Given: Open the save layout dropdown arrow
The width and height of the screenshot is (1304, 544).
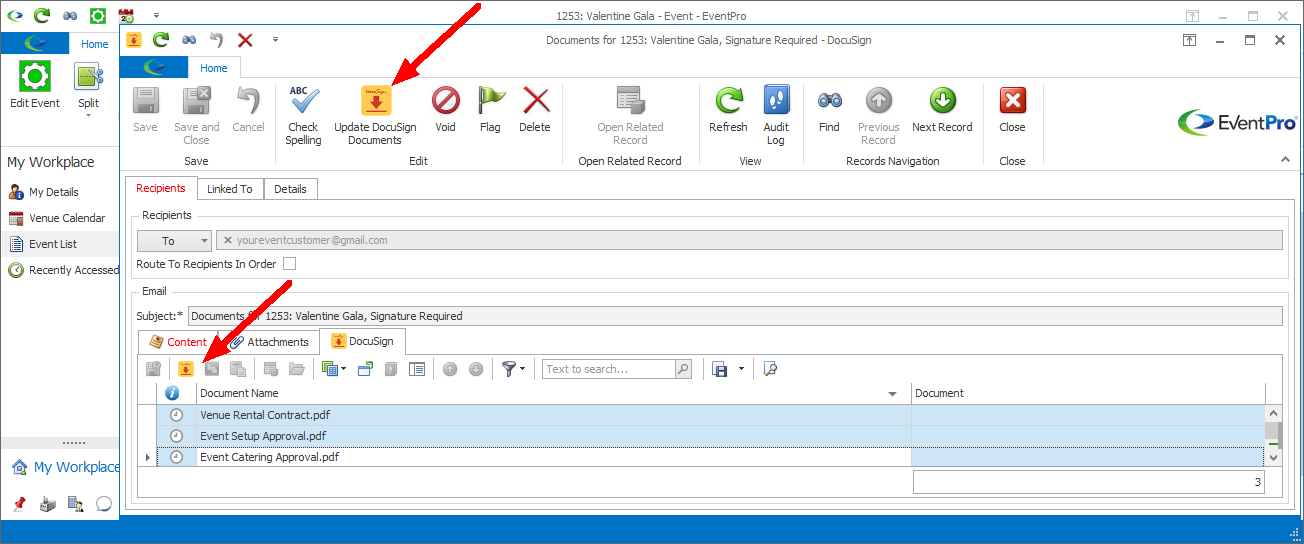Looking at the screenshot, I should (x=741, y=369).
